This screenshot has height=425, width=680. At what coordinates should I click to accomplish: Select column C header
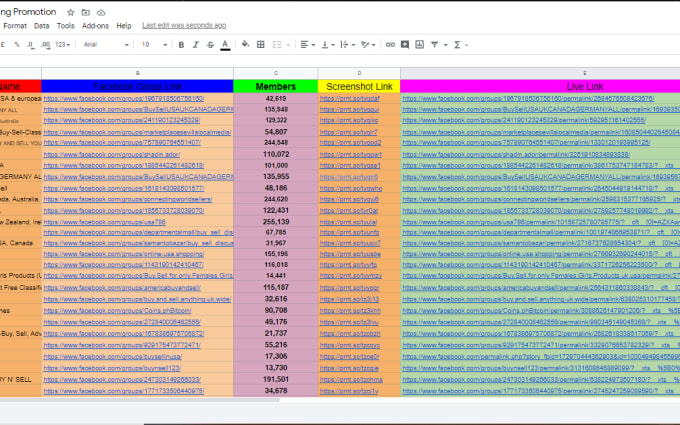(276, 73)
